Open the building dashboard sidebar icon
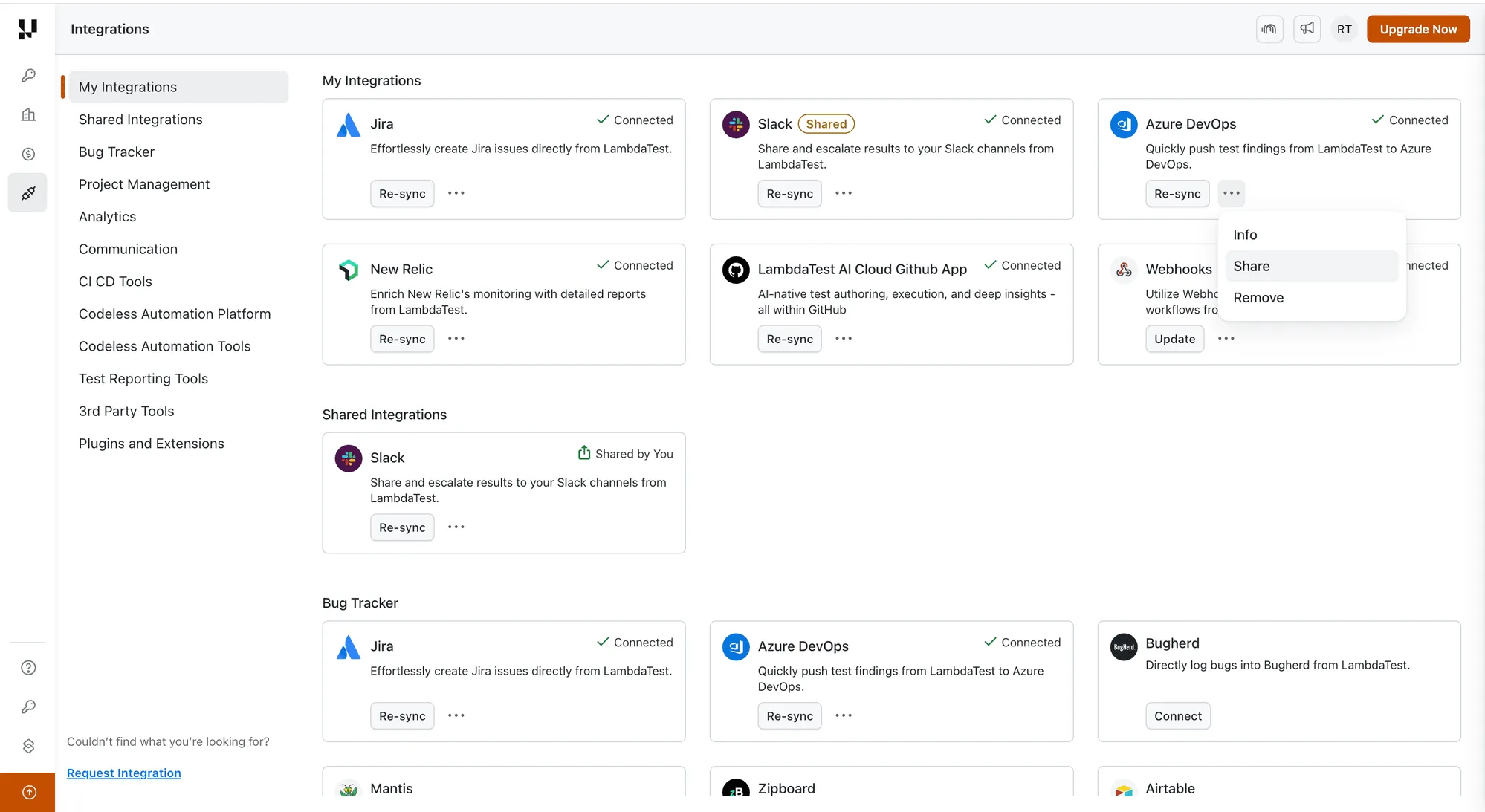 coord(28,114)
